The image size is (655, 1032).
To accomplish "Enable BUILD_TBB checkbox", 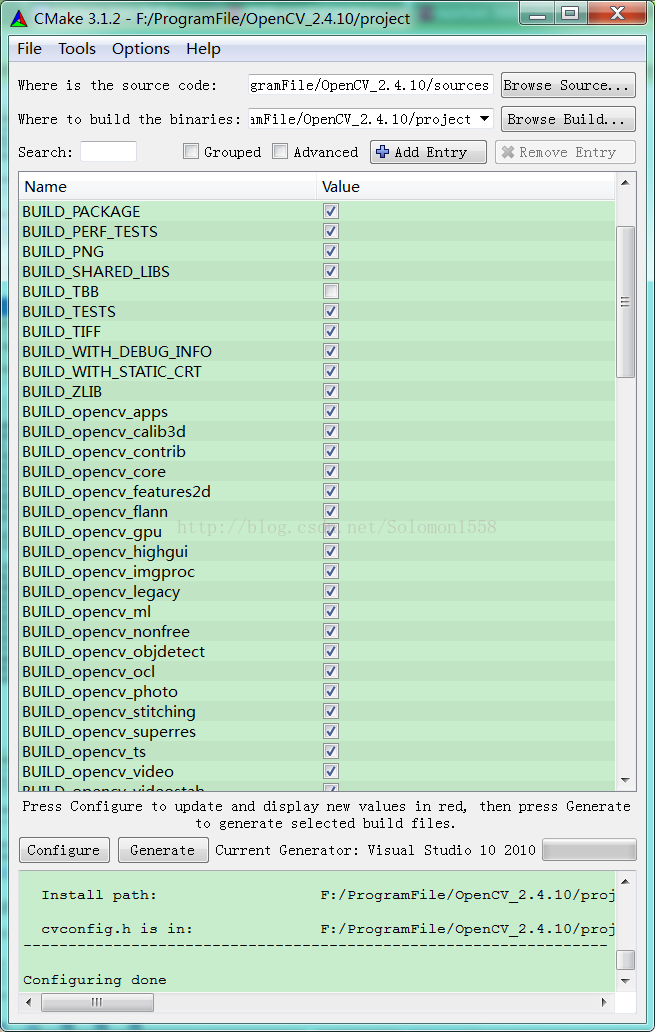I will (330, 291).
